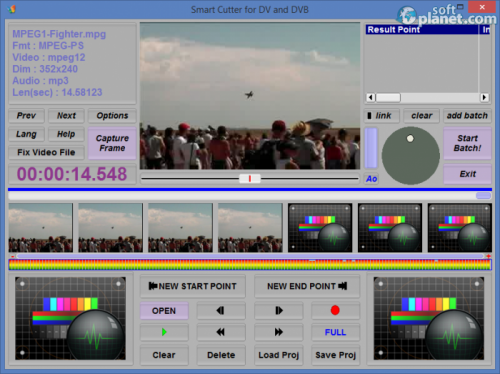The width and height of the screenshot is (500, 374).
Task: Play the video with green arrow
Action: pos(164,332)
